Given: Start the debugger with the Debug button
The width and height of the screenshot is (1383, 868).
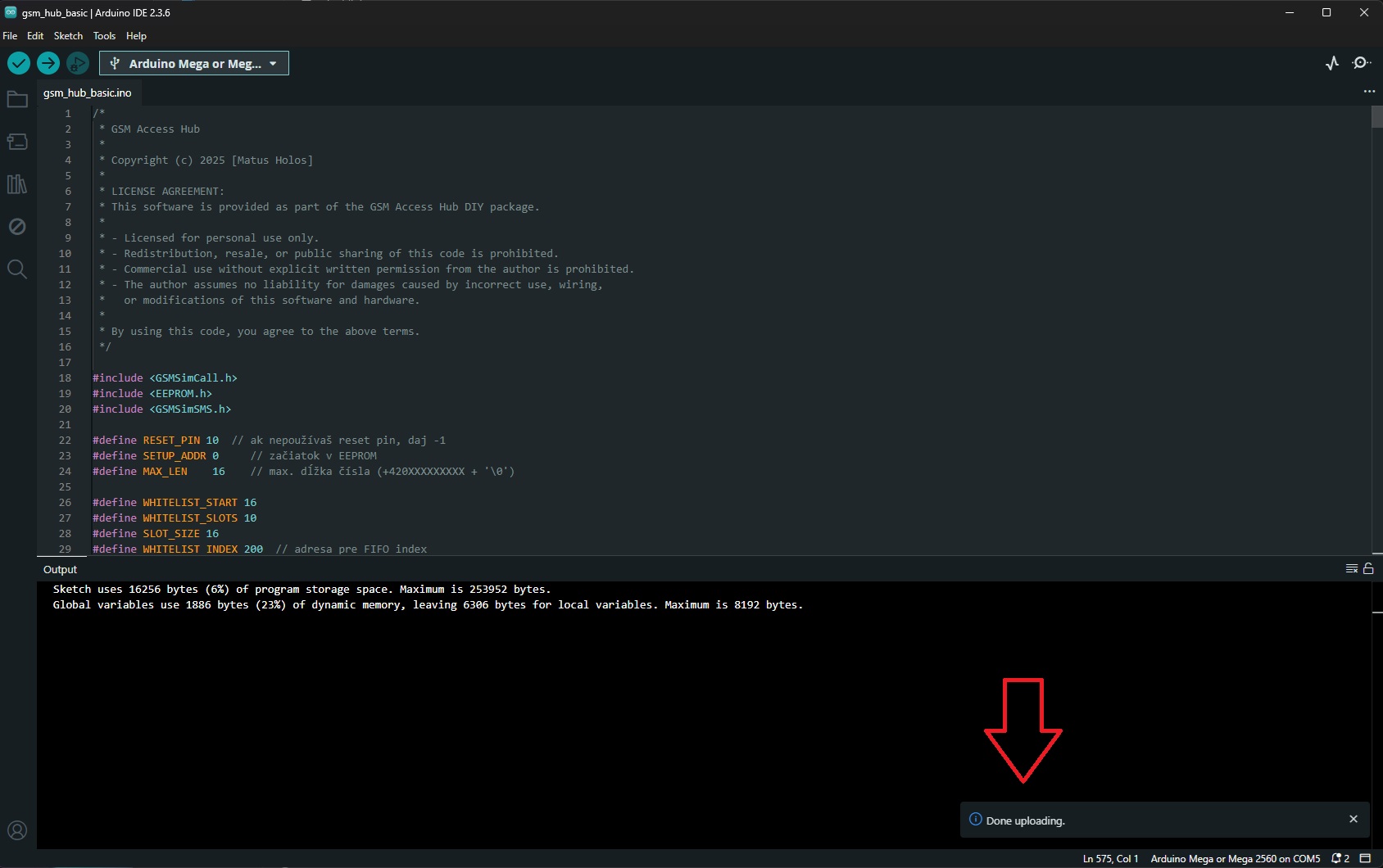Looking at the screenshot, I should point(78,63).
